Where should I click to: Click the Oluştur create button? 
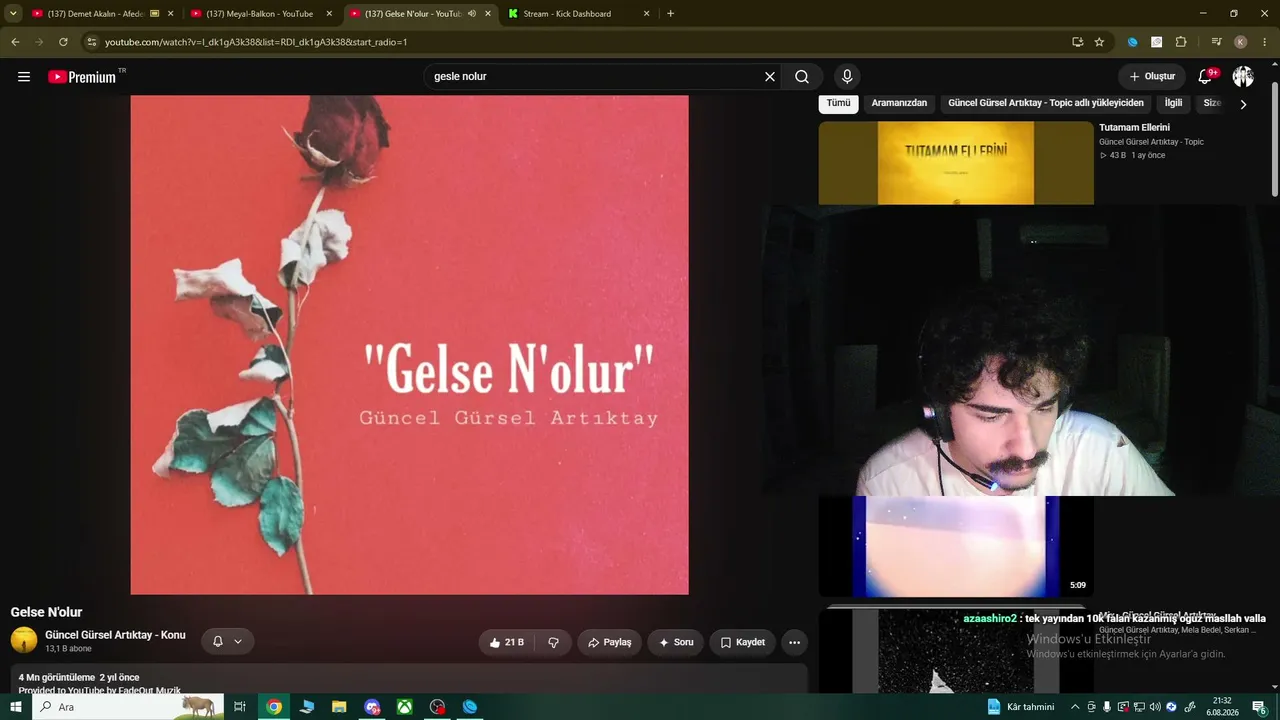(1152, 77)
